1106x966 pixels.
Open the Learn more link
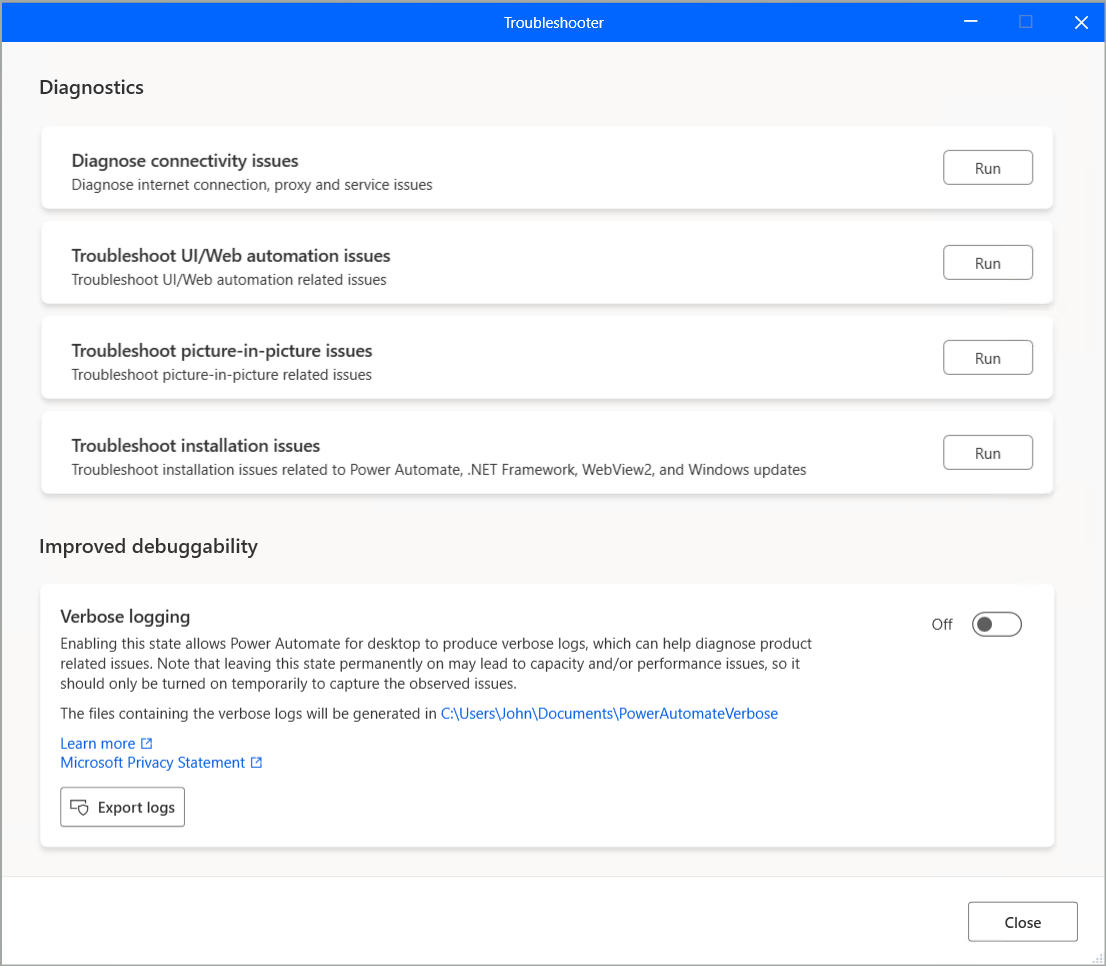click(97, 743)
